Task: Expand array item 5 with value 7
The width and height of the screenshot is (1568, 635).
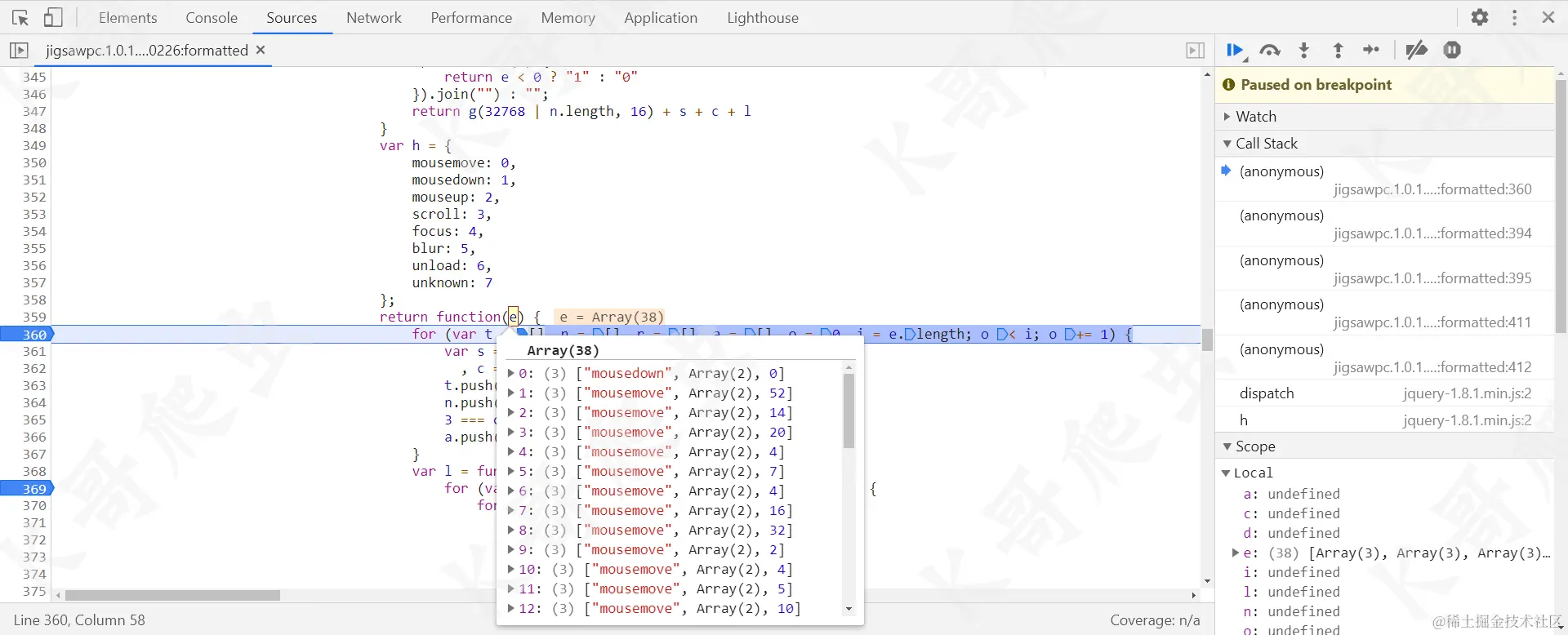Action: [511, 472]
